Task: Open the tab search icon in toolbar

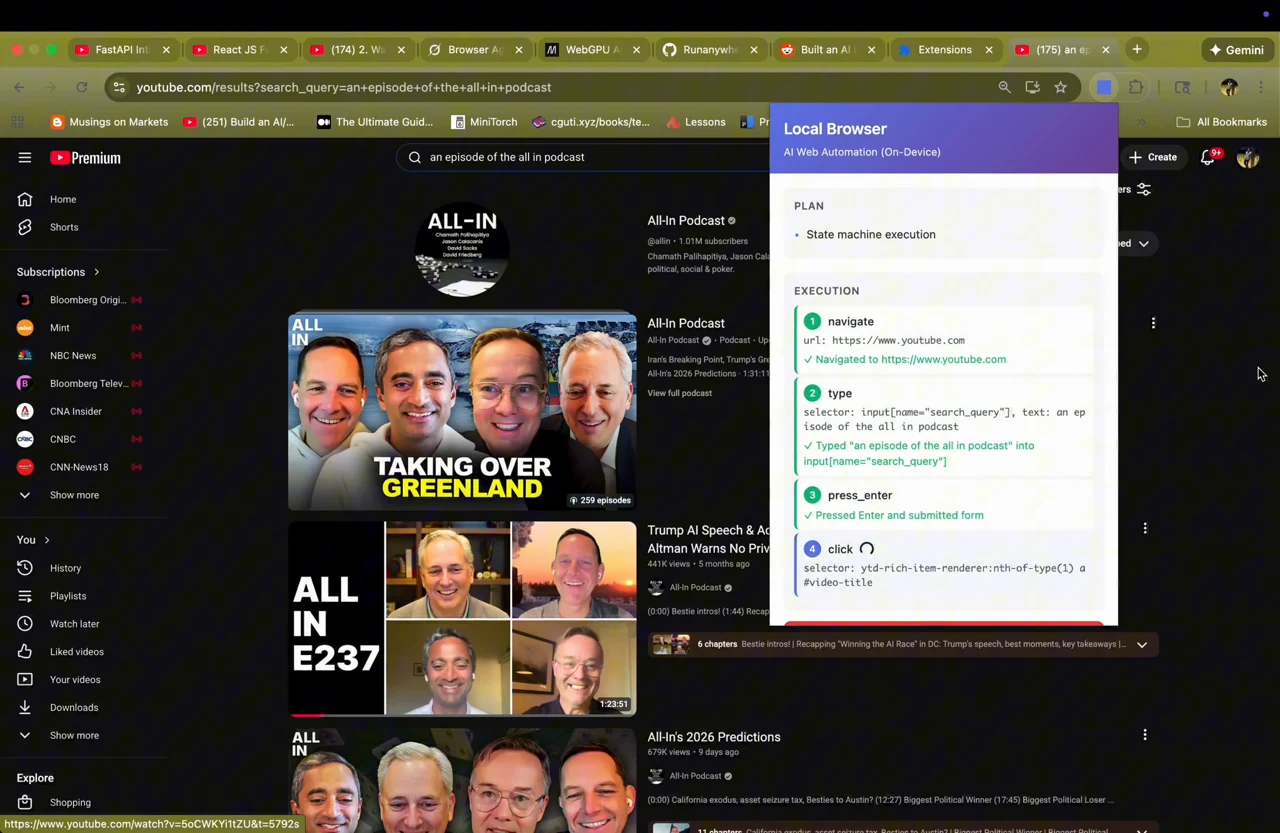Action: click(1182, 87)
